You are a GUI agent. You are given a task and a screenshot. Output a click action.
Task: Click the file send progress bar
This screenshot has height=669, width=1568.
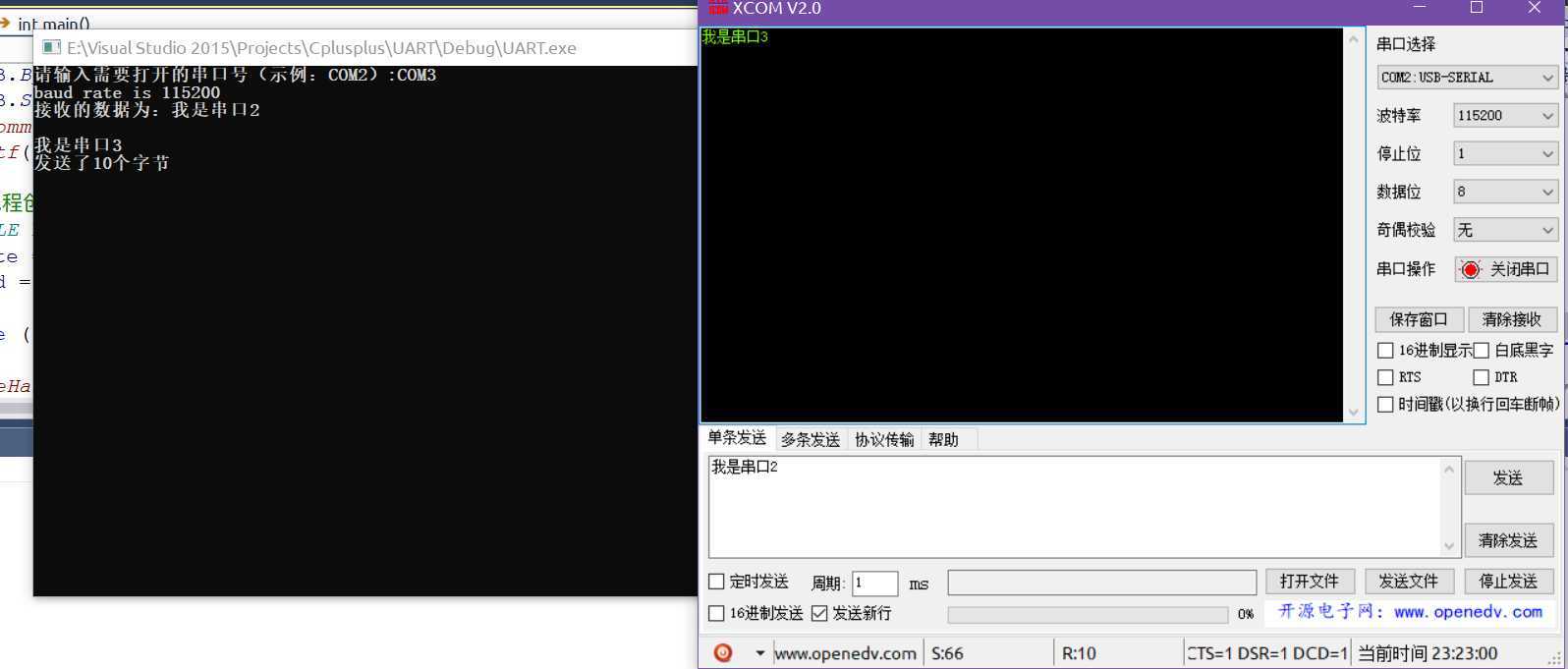[1088, 614]
